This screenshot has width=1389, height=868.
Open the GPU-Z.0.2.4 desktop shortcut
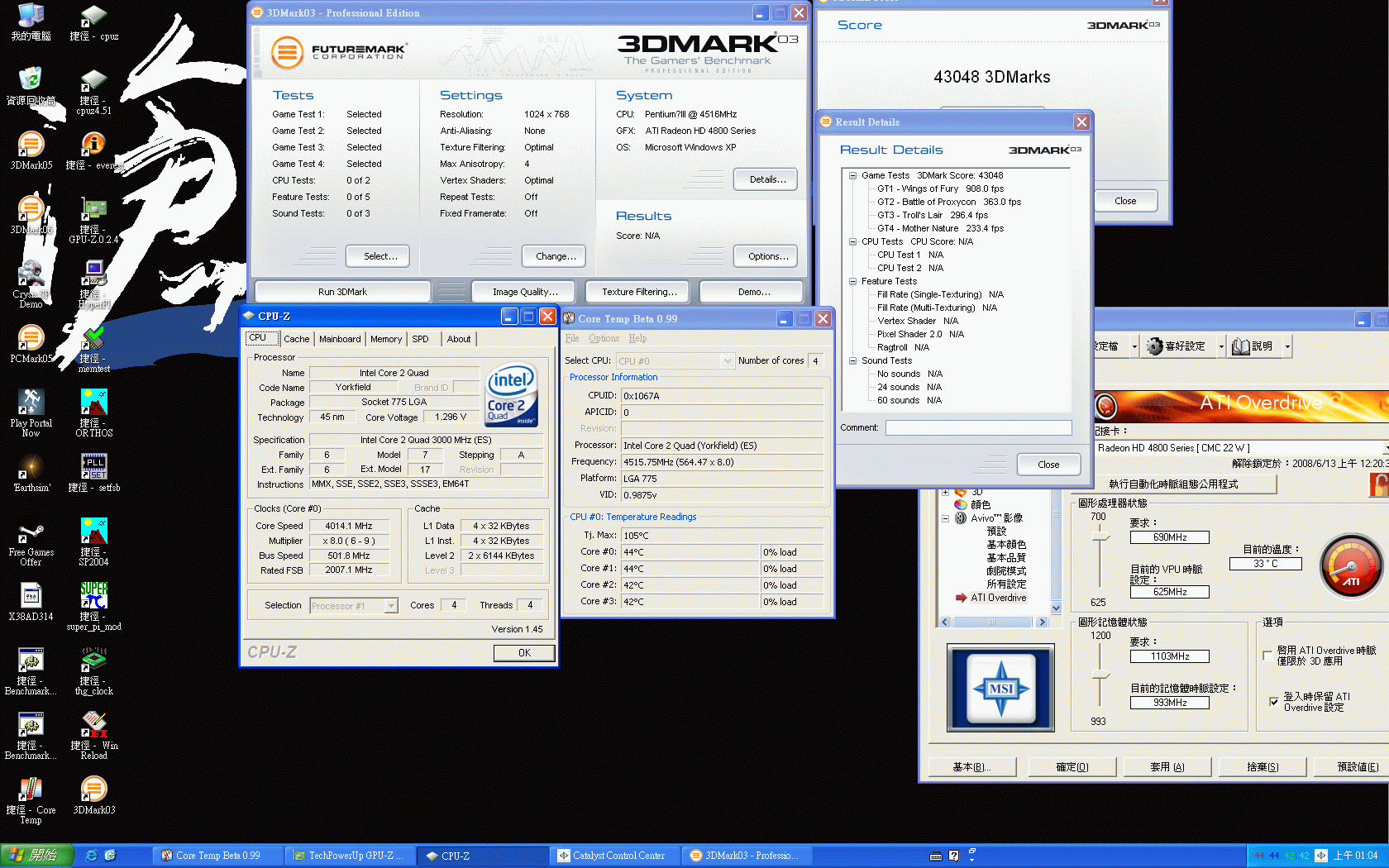(x=93, y=219)
